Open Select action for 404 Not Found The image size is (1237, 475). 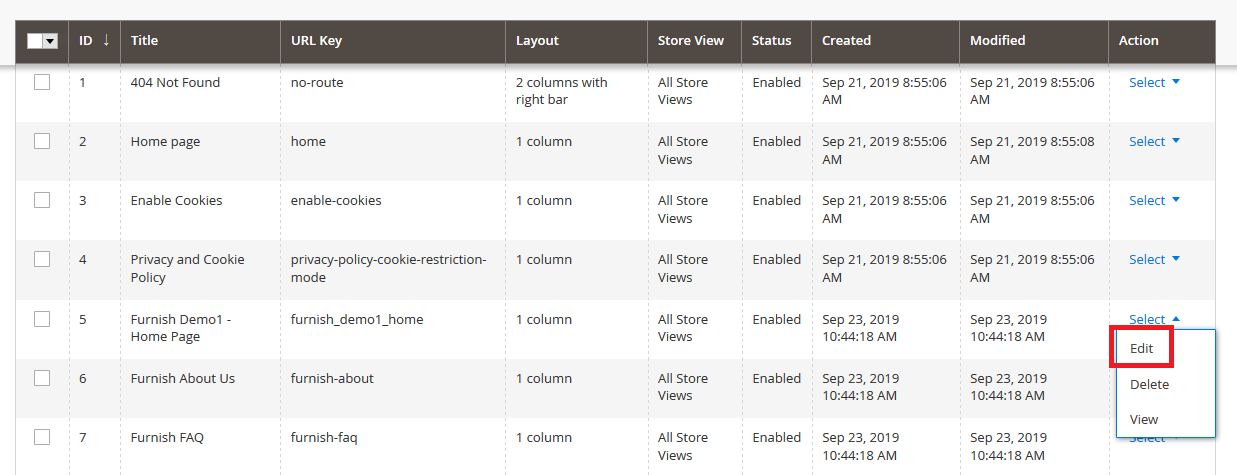point(1154,83)
